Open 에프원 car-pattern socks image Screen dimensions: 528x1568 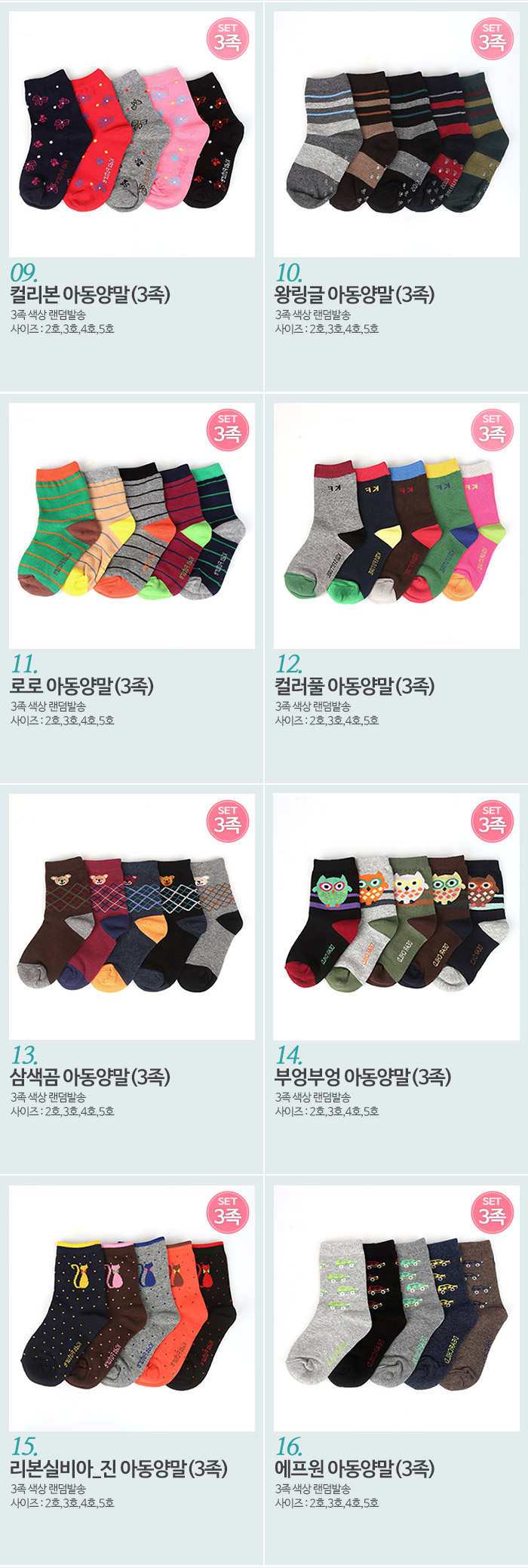pyautogui.click(x=397, y=1308)
